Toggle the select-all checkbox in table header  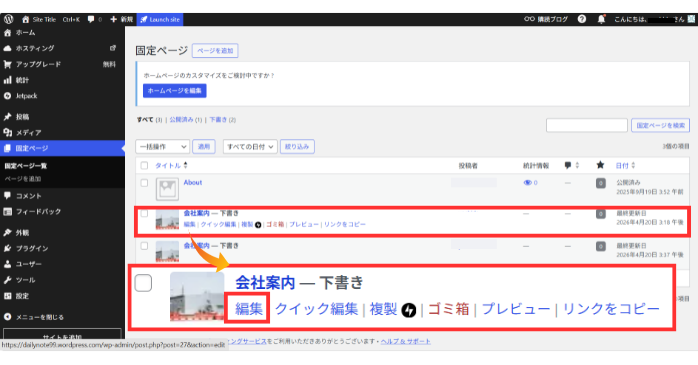coord(144,166)
